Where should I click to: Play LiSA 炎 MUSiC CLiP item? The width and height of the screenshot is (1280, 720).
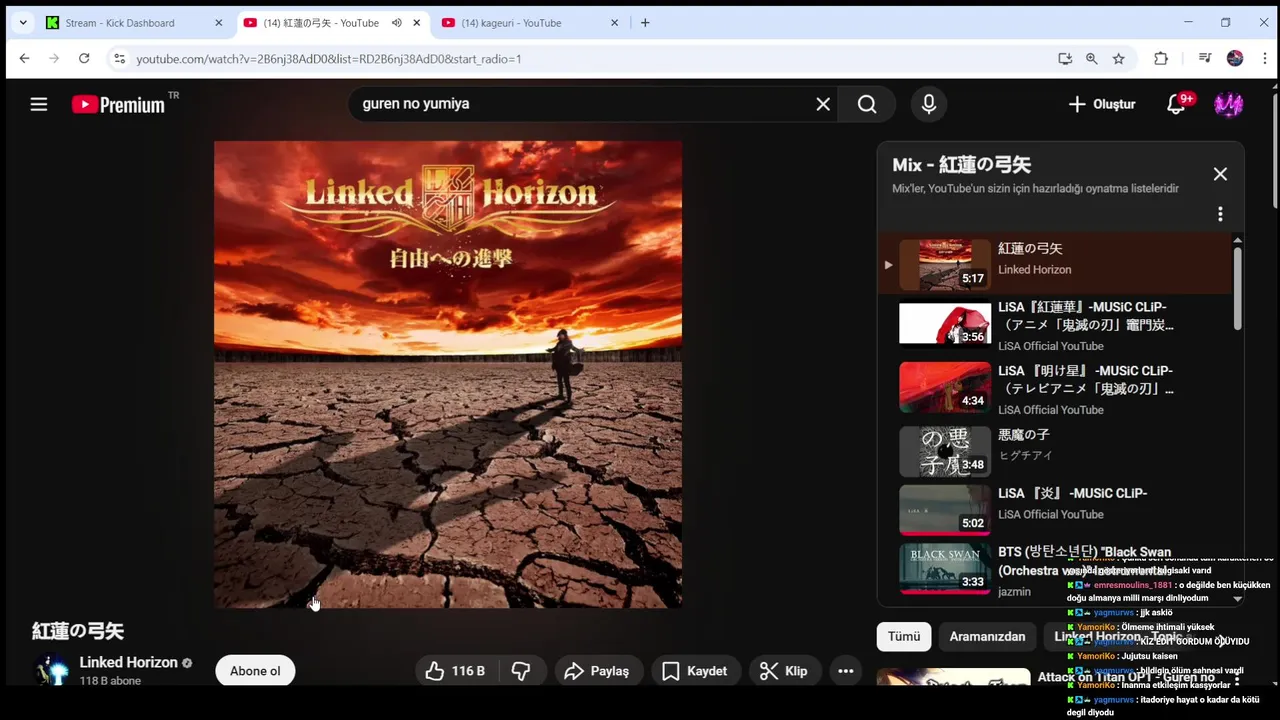1055,510
